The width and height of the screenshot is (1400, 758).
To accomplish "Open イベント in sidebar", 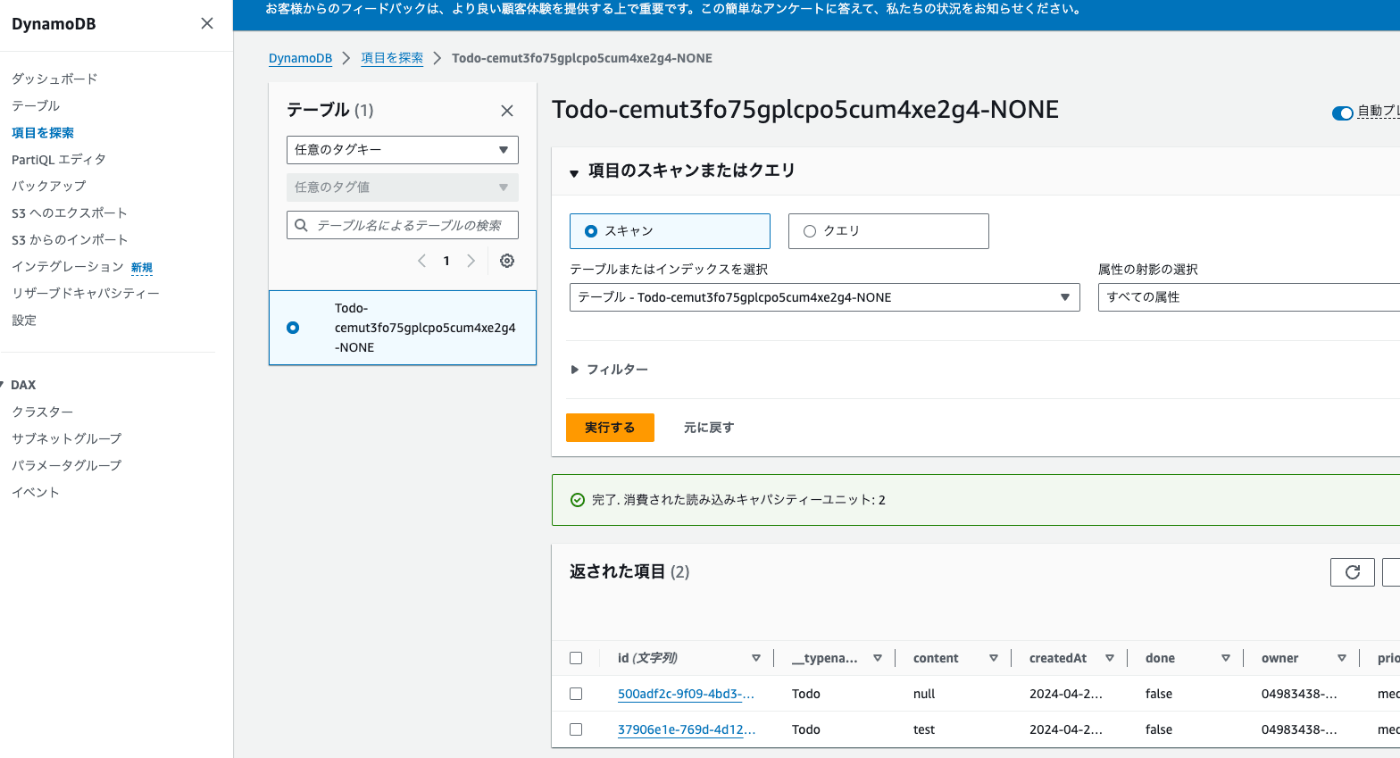I will (x=35, y=492).
